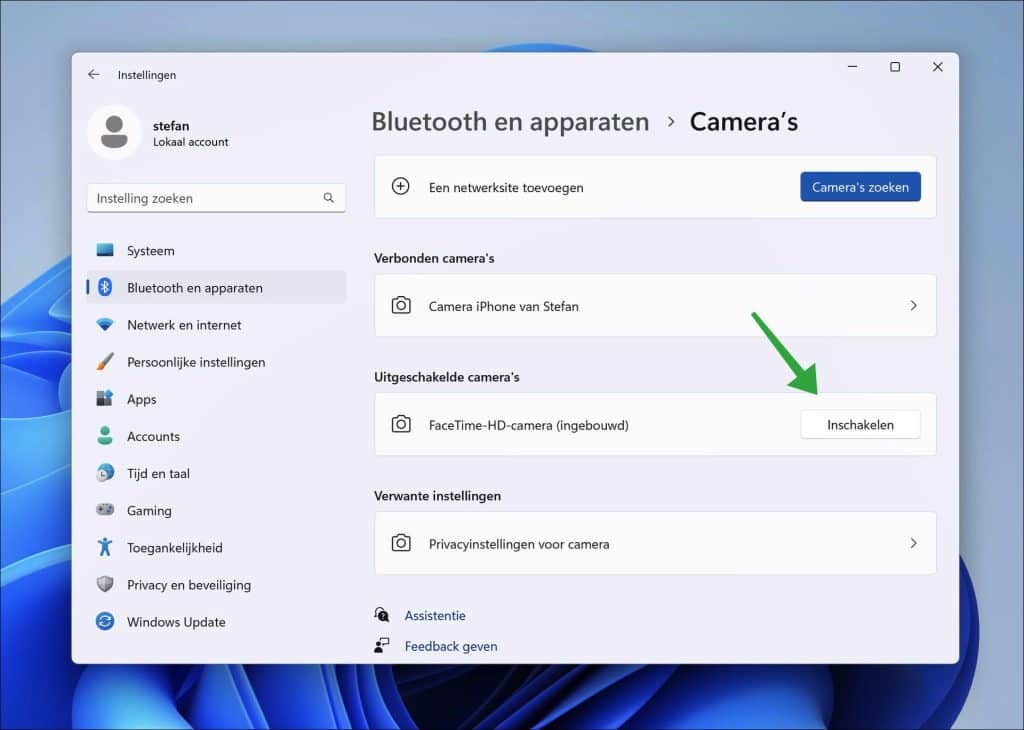This screenshot has width=1024, height=730.
Task: Click the Assistentie help link
Action: click(x=434, y=615)
